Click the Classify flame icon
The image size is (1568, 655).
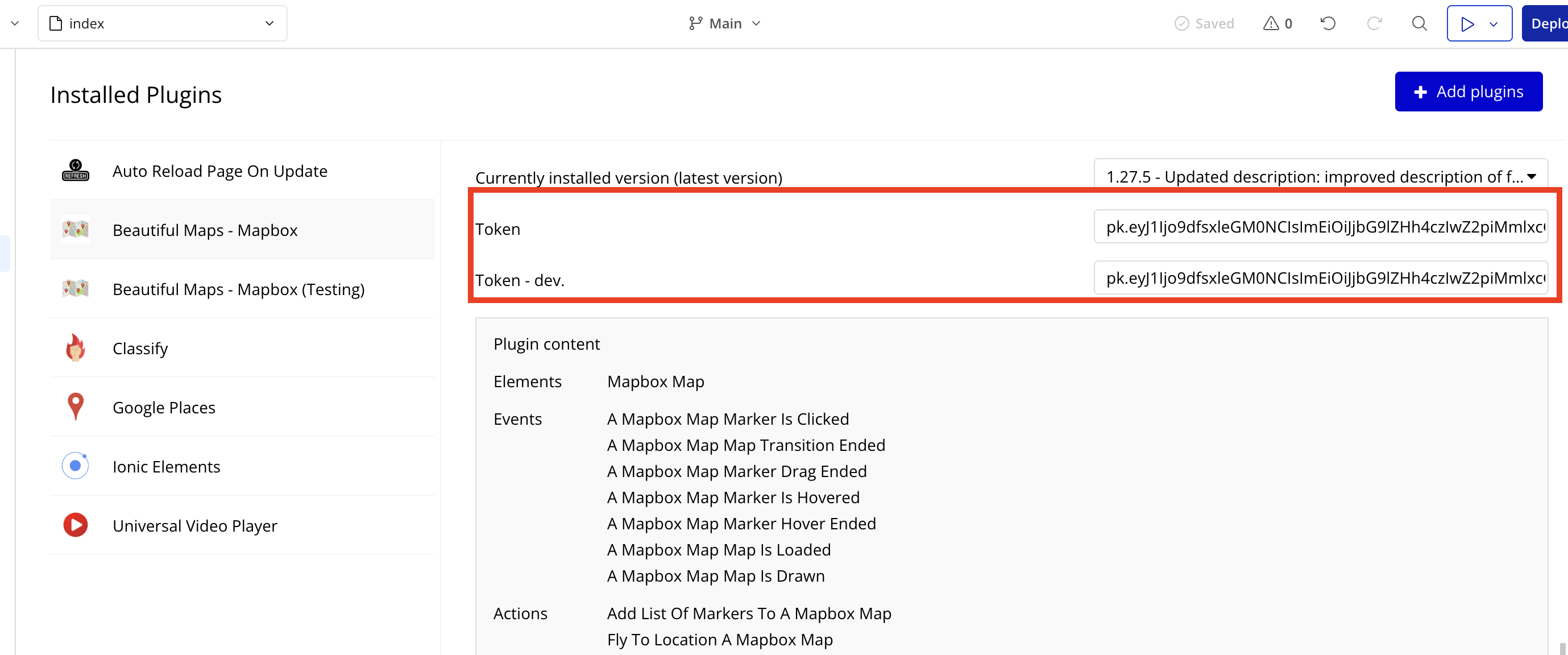pos(76,347)
